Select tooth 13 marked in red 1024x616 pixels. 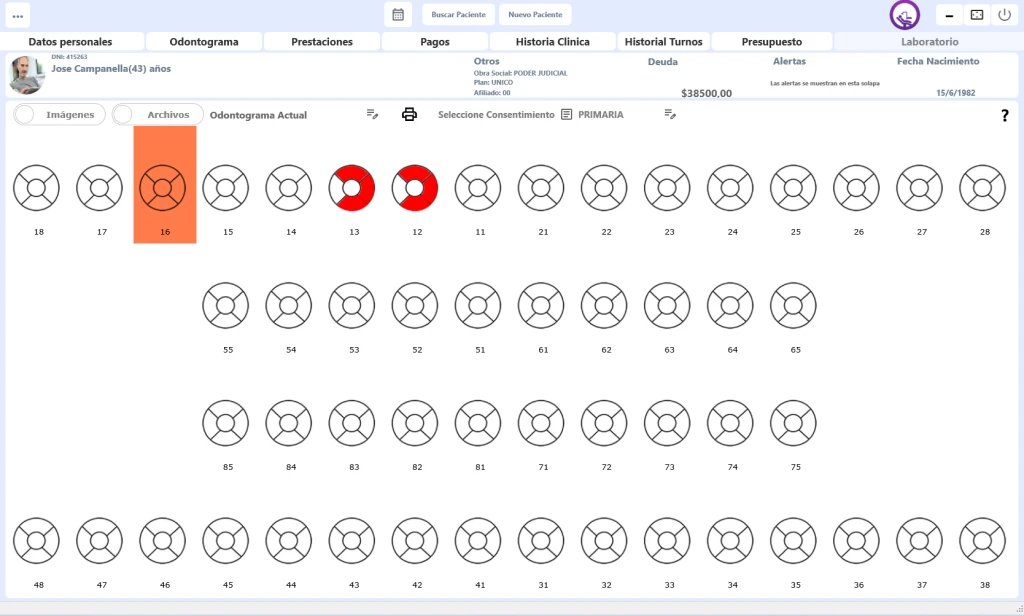[351, 188]
